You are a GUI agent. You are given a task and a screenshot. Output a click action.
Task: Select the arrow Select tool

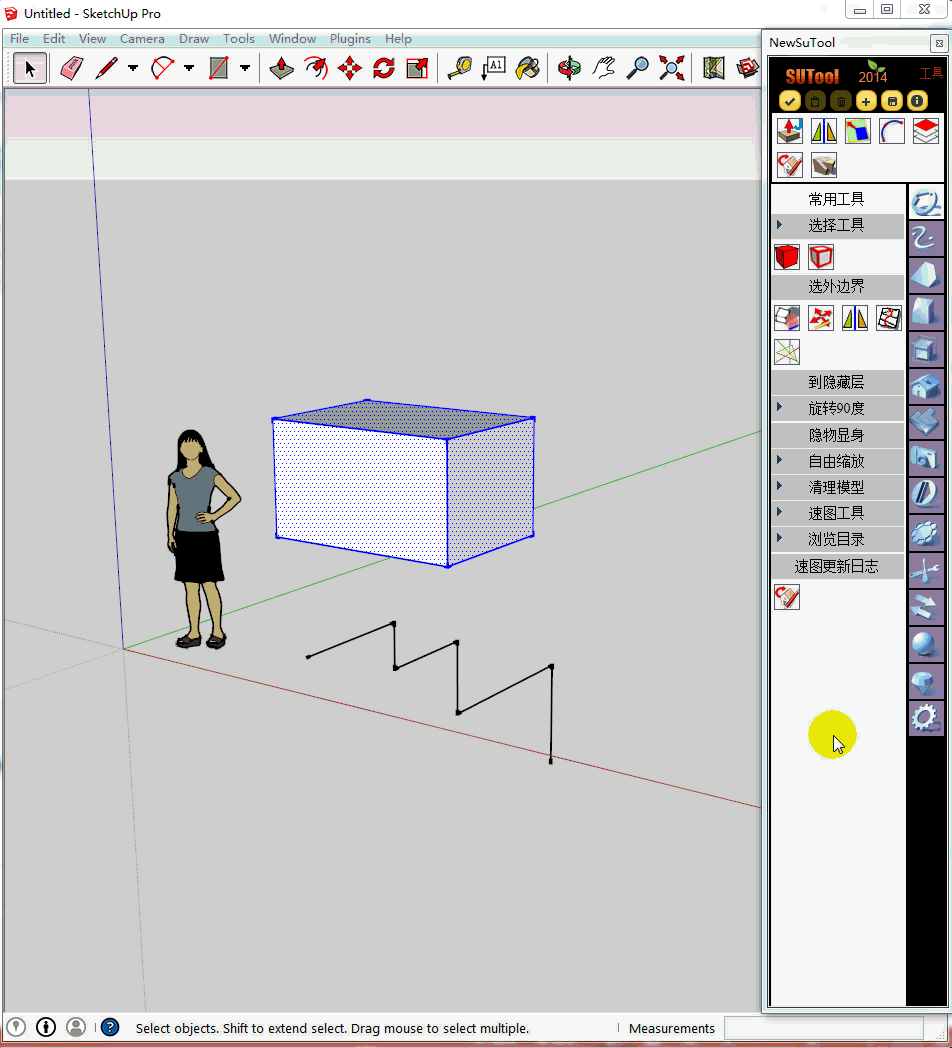[30, 68]
